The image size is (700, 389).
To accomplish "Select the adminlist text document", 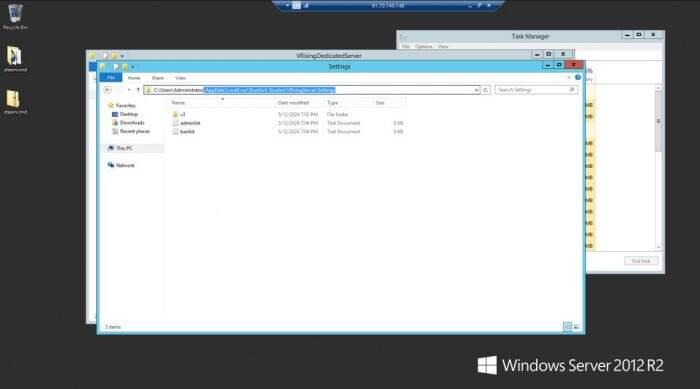I will tap(186, 123).
